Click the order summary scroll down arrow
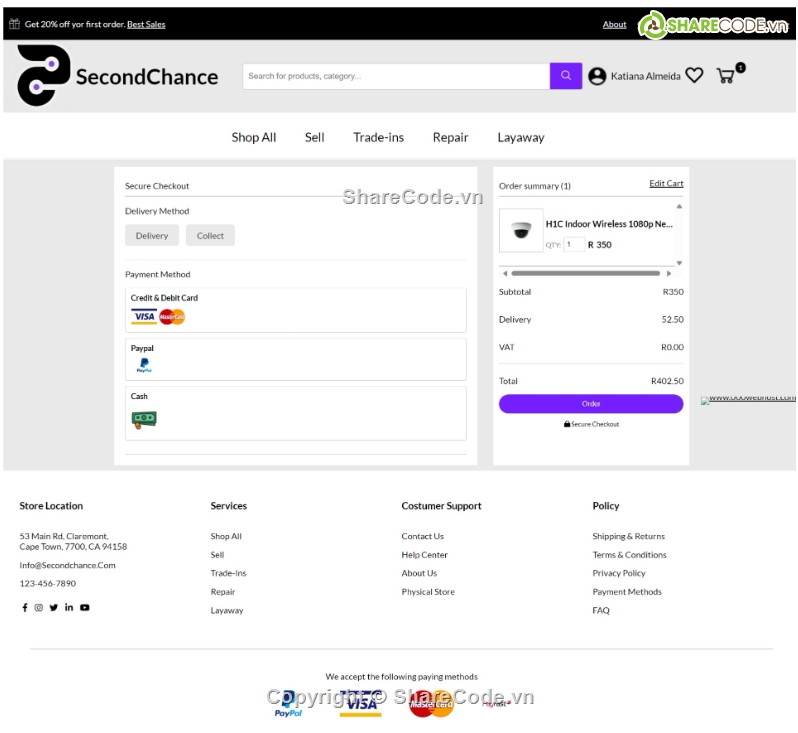This screenshot has width=798, height=733. [679, 263]
